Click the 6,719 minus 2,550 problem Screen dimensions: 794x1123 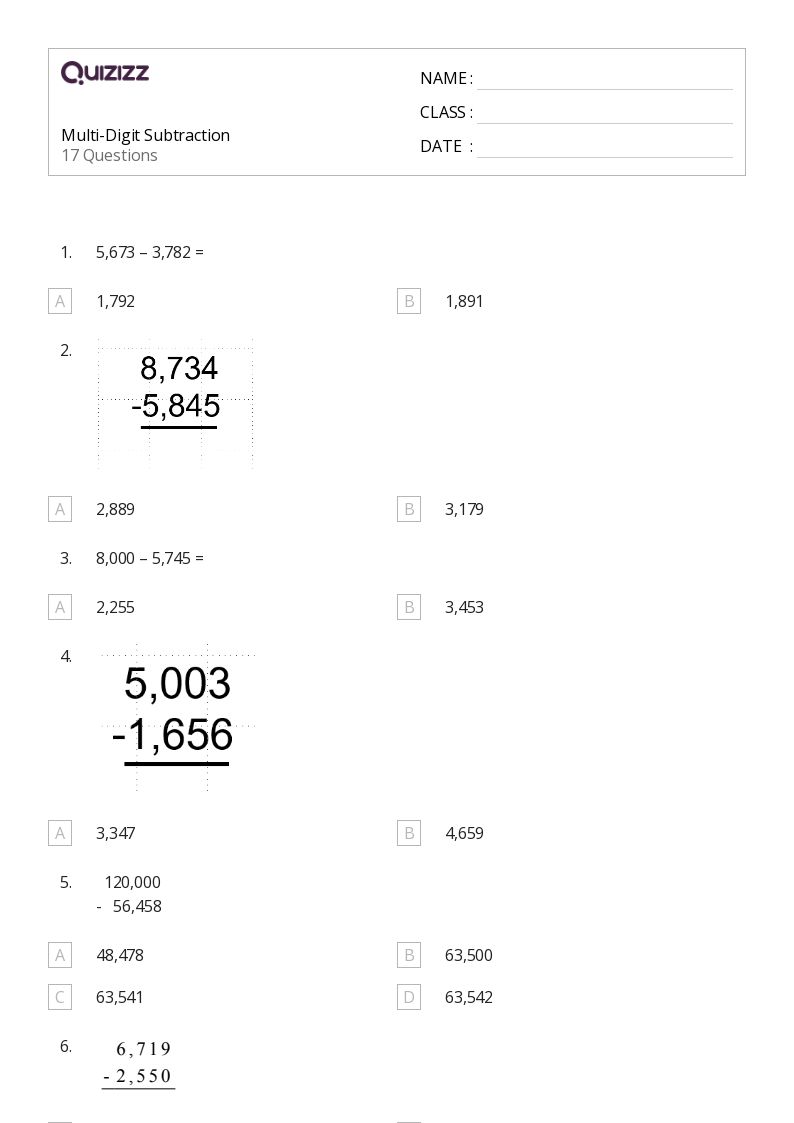[140, 1063]
